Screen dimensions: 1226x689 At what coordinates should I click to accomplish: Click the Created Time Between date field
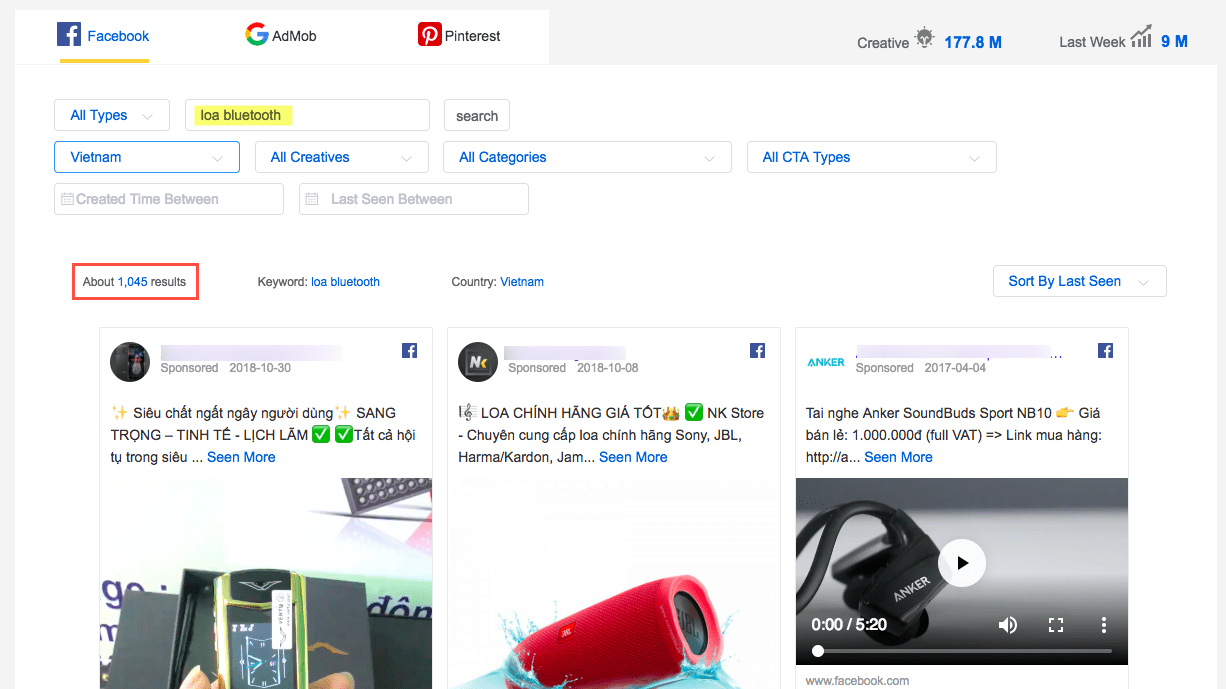point(169,199)
